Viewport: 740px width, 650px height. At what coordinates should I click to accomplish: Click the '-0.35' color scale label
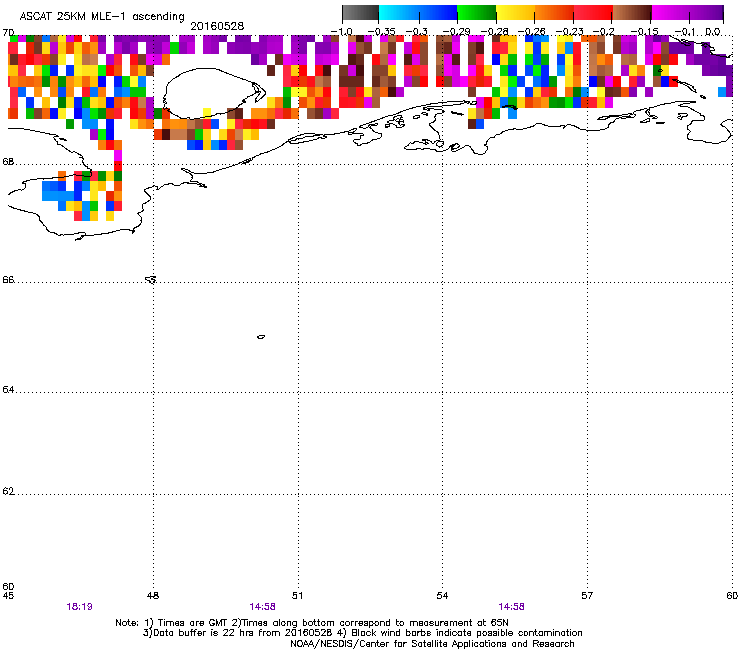(381, 32)
